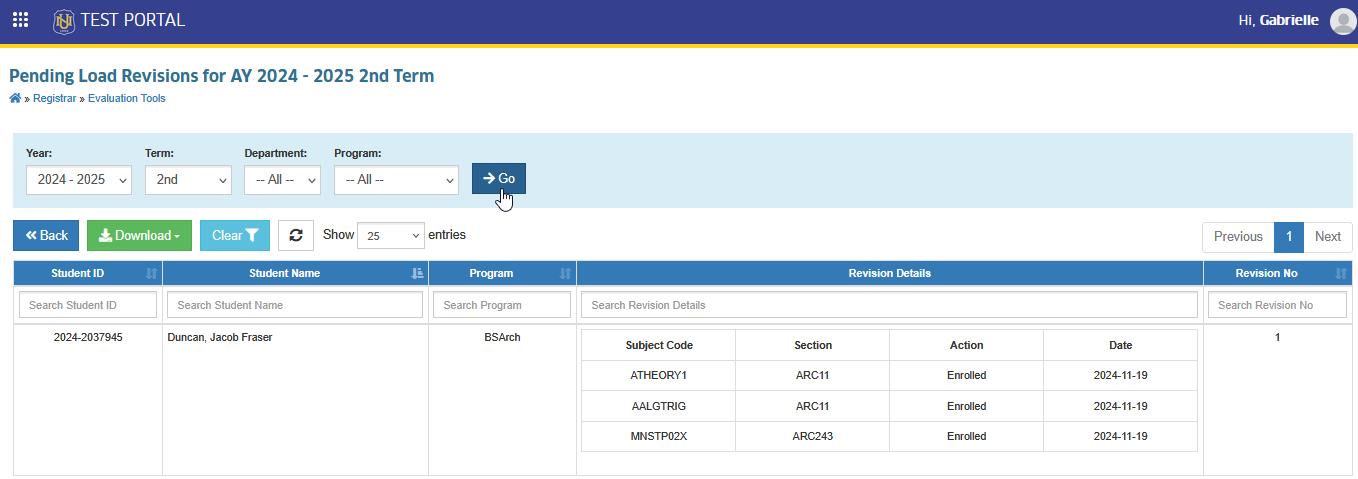Go to Next page in pagination
The width and height of the screenshot is (1358, 479).
(x=1328, y=237)
